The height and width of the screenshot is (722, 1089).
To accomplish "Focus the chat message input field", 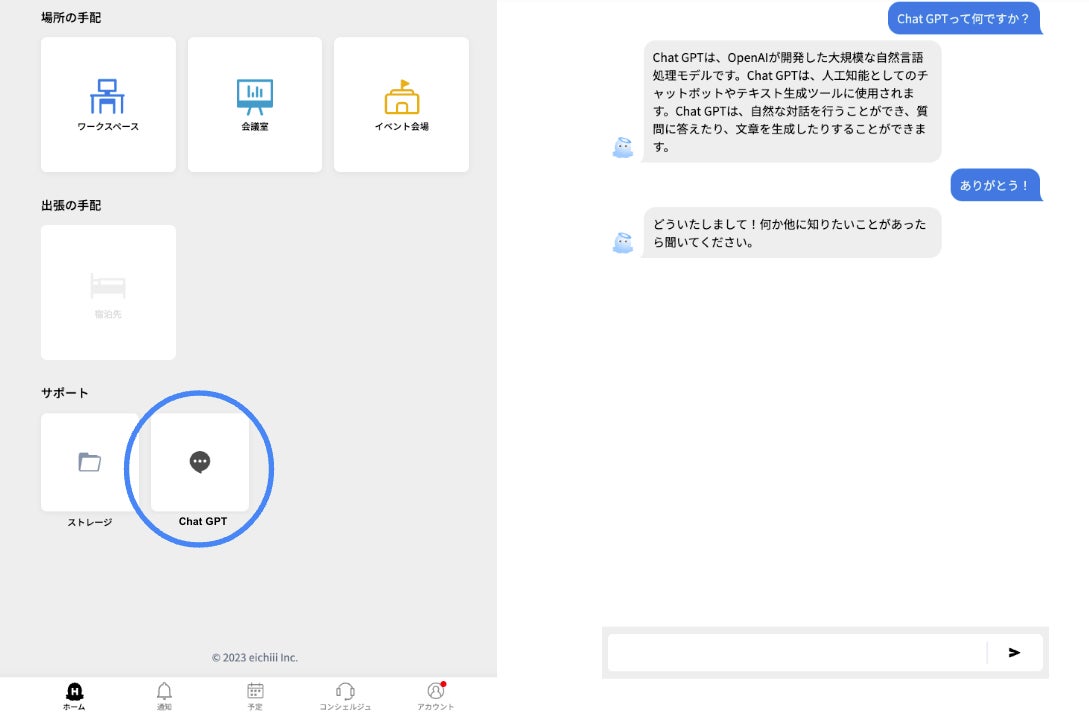I will tap(797, 653).
